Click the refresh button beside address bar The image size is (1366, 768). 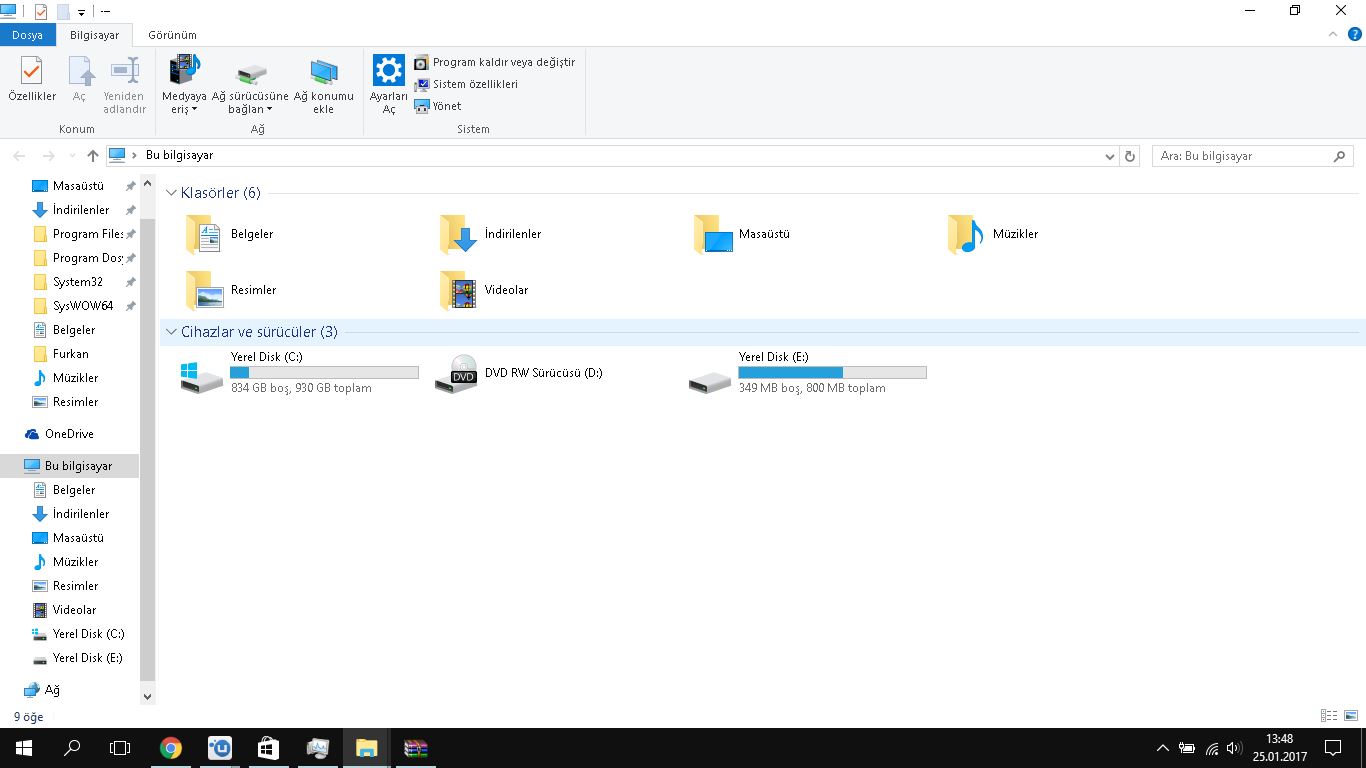1130,156
